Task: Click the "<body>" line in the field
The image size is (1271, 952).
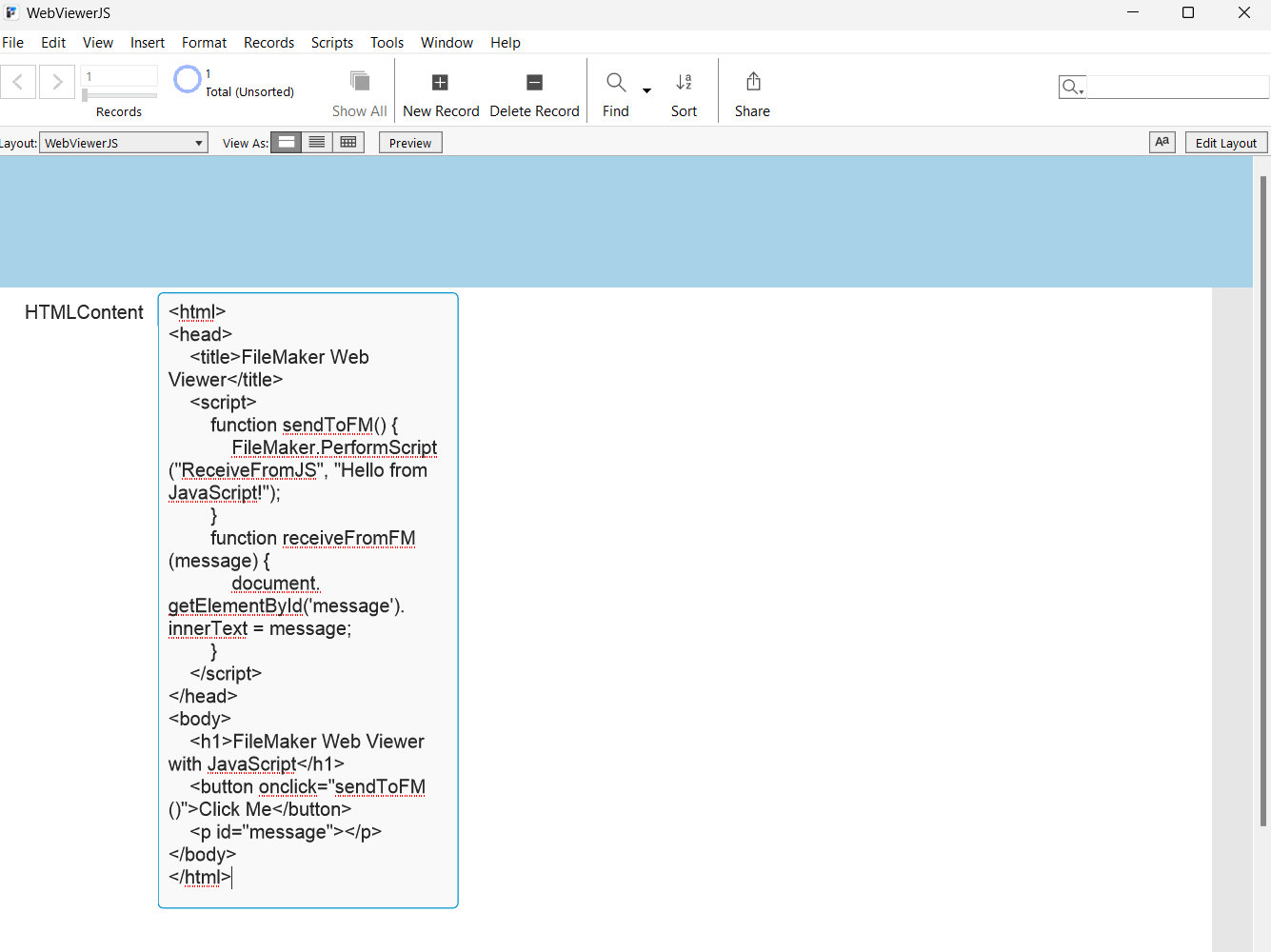Action: click(200, 719)
